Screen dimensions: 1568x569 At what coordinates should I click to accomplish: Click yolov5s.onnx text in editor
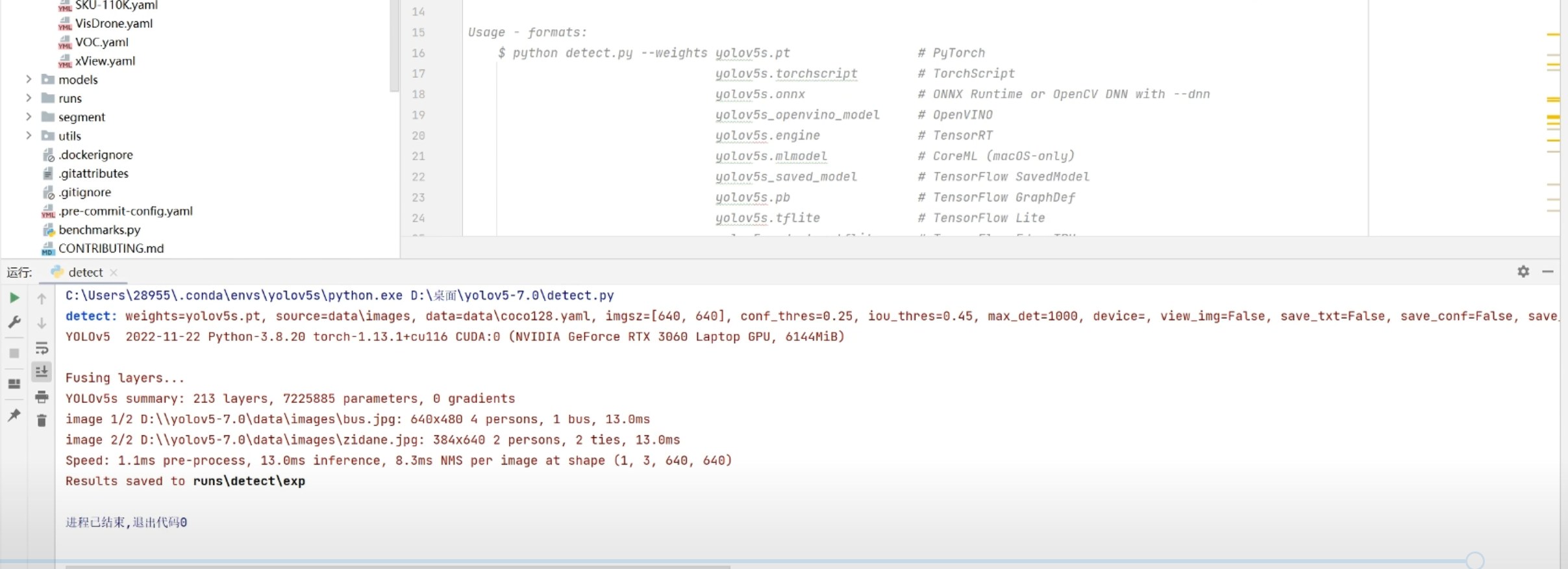click(x=760, y=95)
